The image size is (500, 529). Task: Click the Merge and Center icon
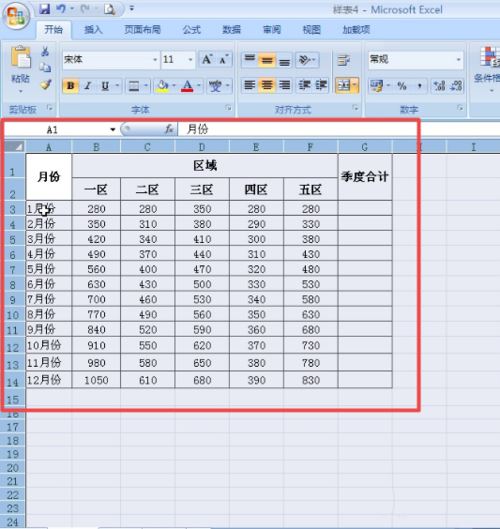click(x=343, y=86)
